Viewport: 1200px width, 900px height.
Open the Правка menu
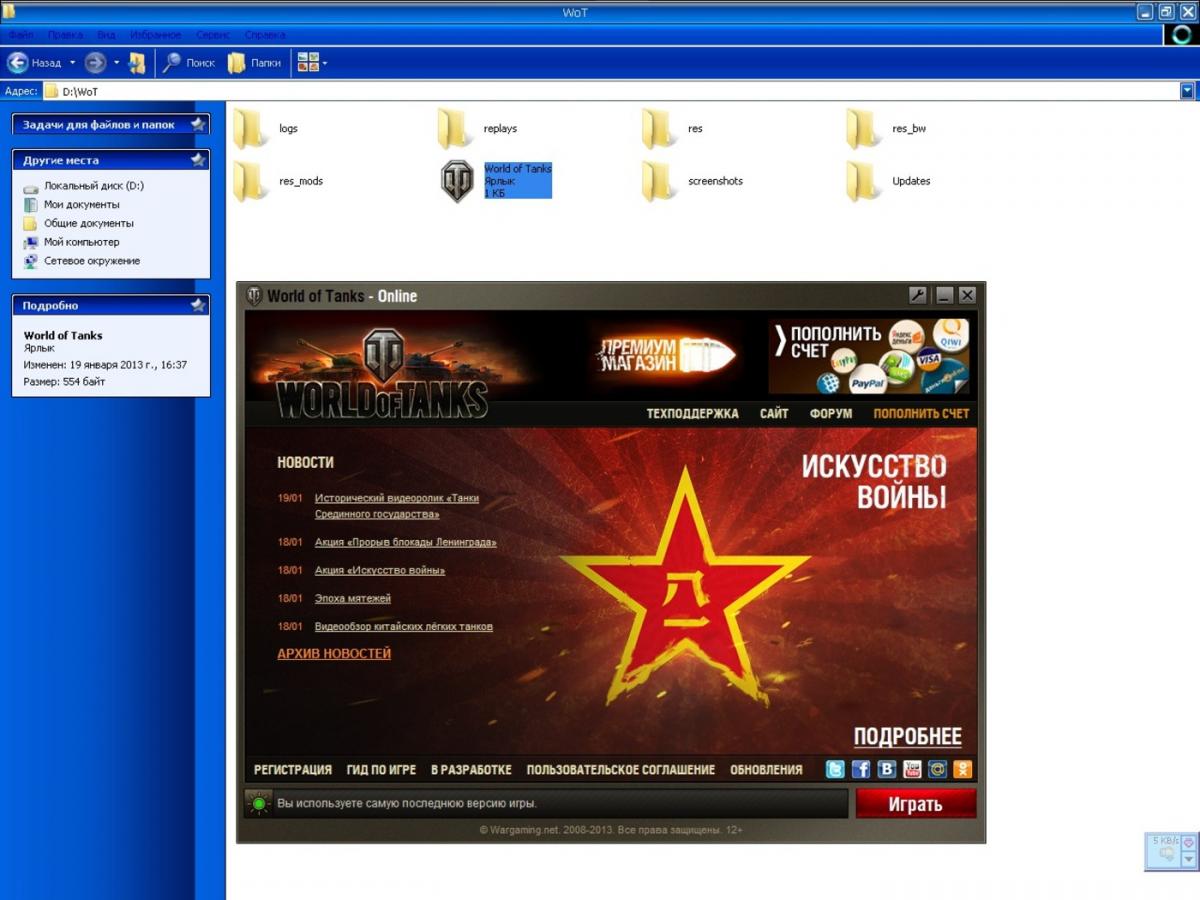(65, 35)
